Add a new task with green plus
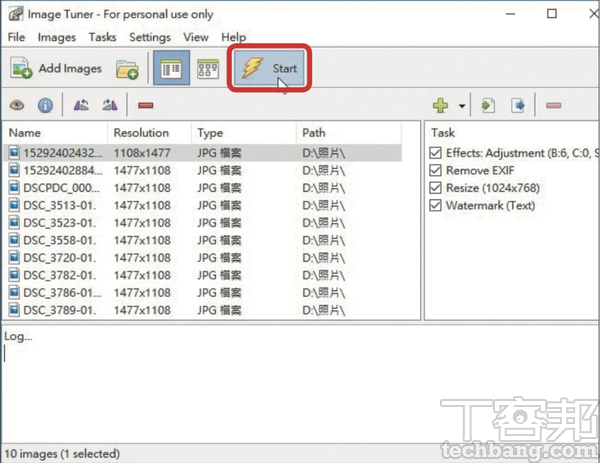This screenshot has height=463, width=600. [x=440, y=105]
